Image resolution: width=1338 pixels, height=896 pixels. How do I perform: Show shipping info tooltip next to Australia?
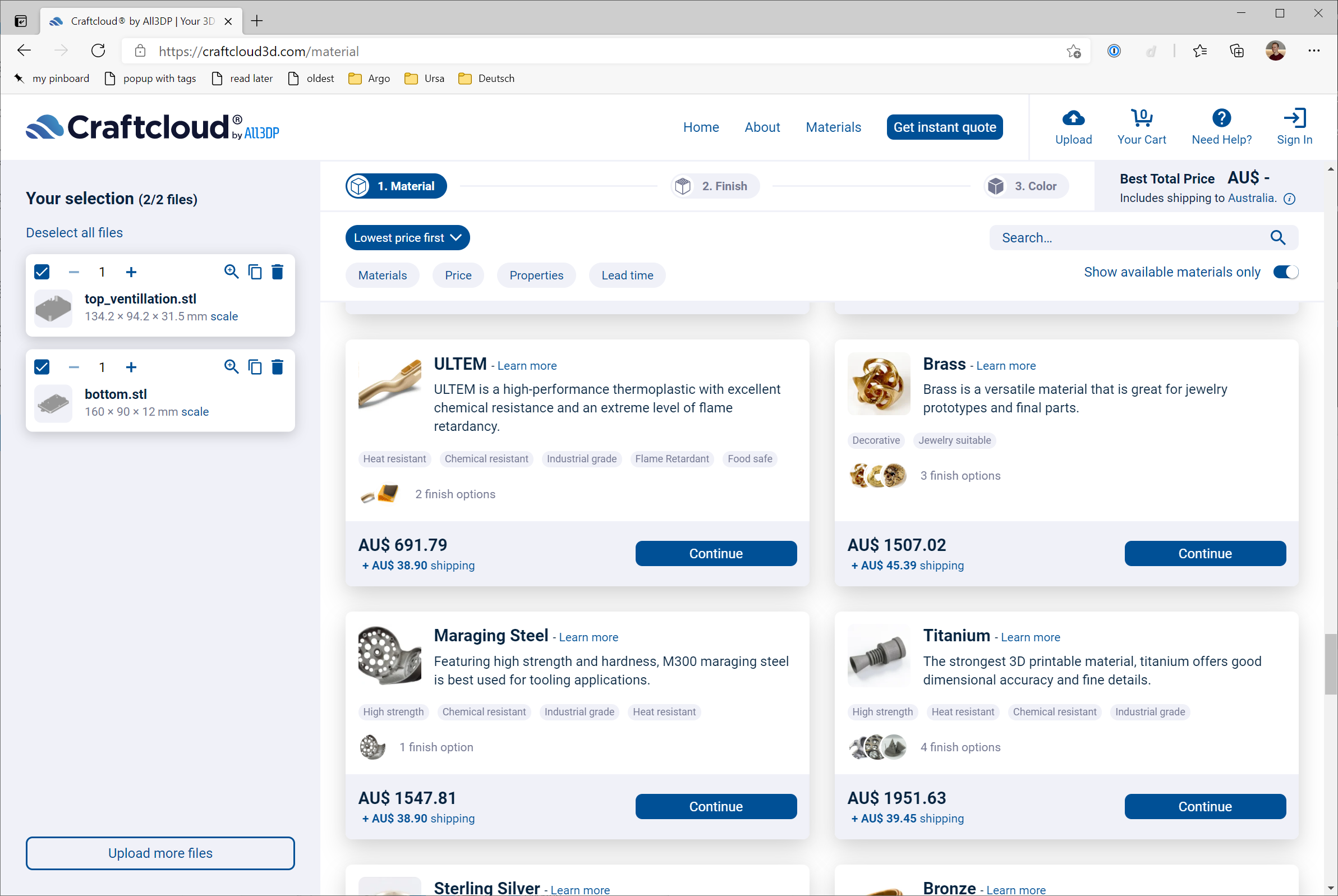click(1289, 199)
